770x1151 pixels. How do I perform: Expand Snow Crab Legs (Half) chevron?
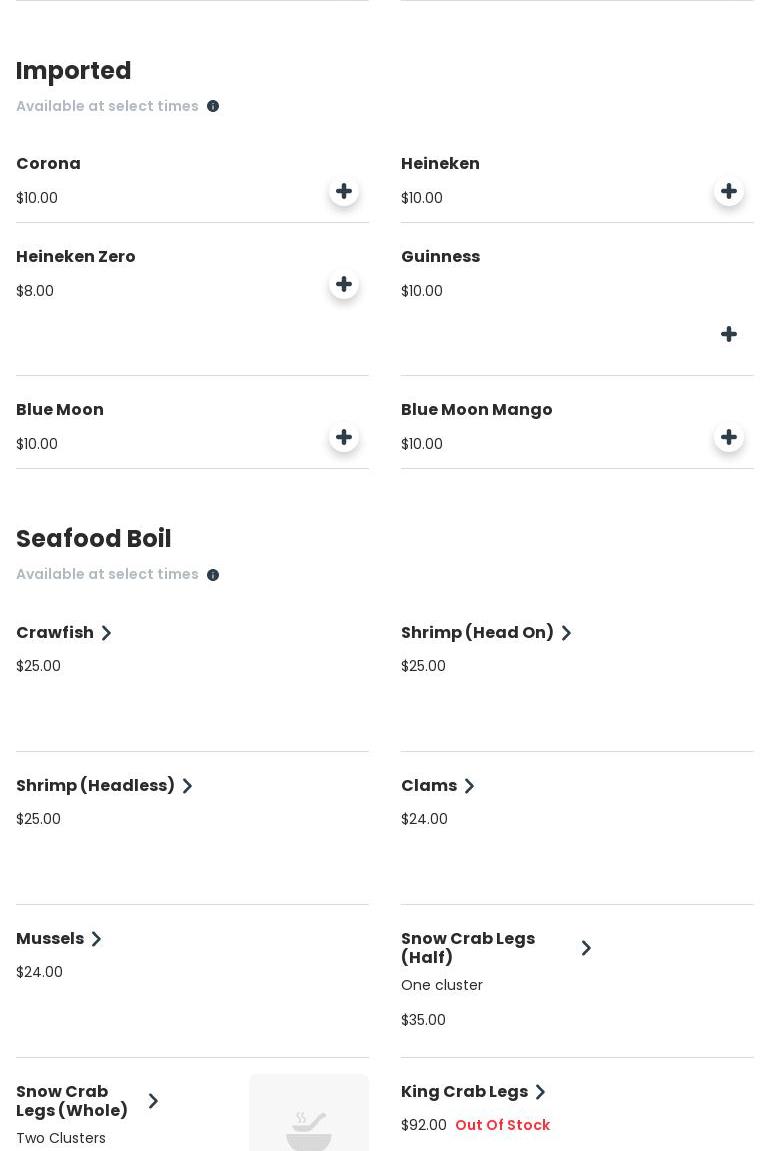click(586, 948)
